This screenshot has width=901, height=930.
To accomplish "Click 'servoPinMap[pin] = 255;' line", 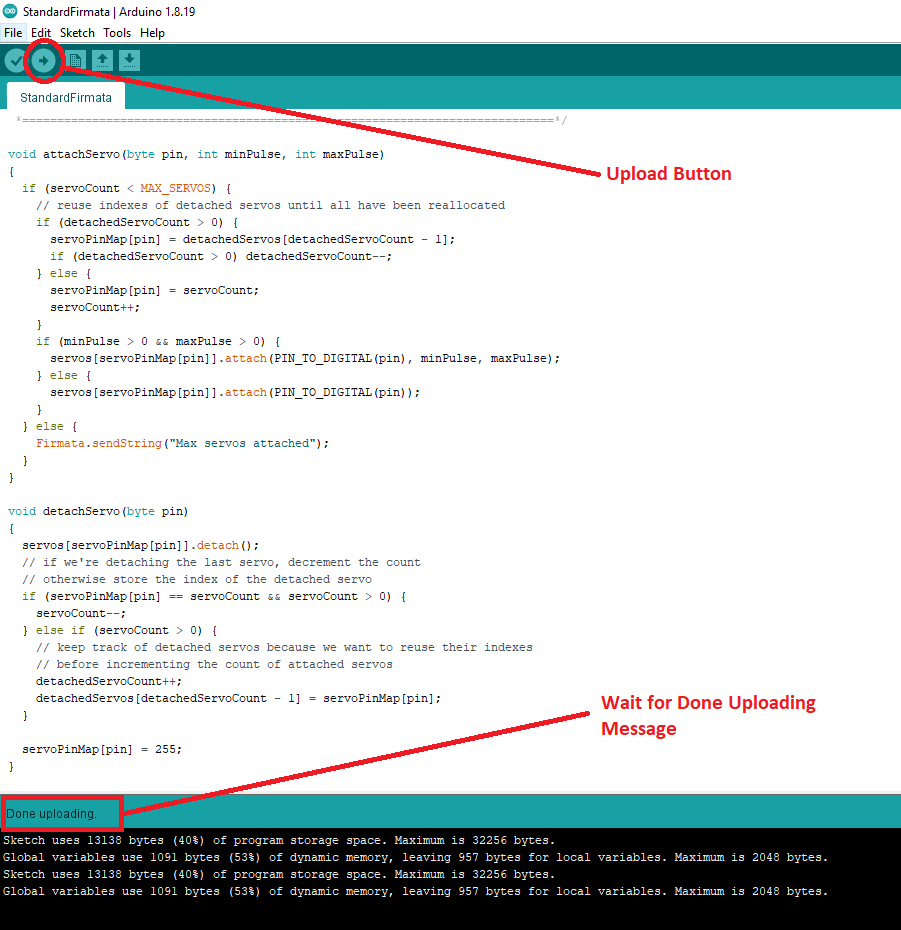I will pyautogui.click(x=102, y=749).
